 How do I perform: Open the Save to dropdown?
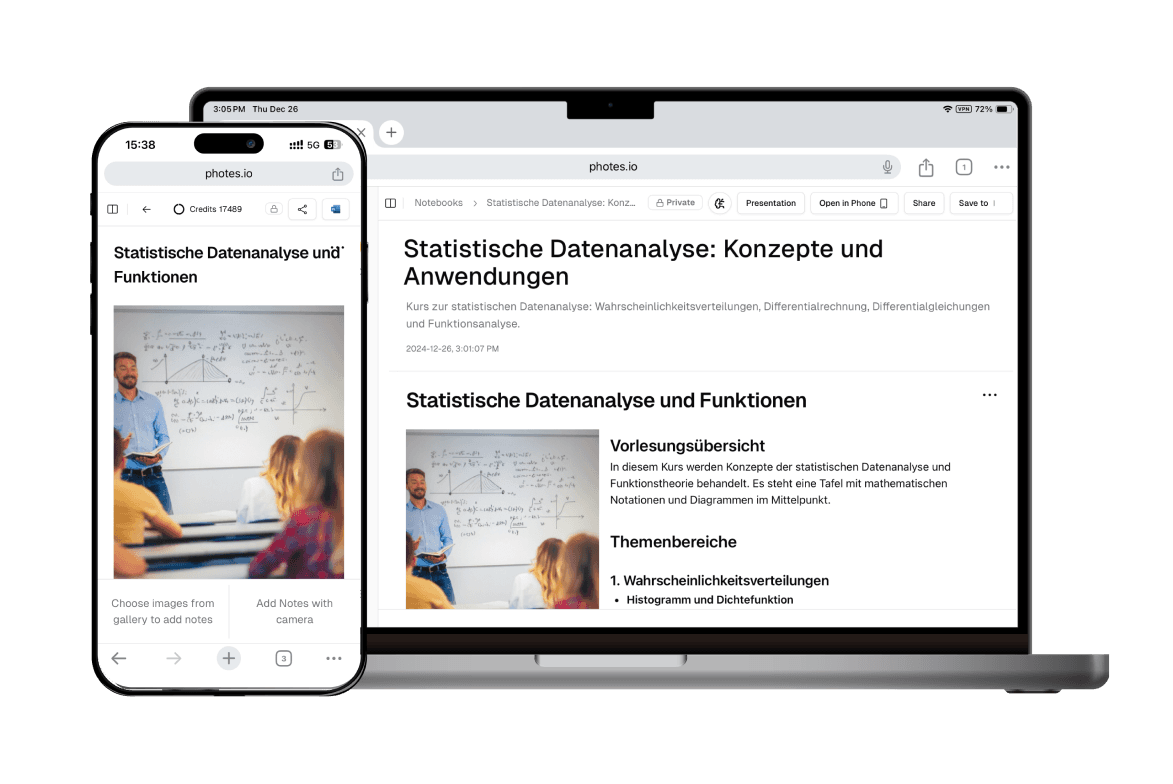[979, 203]
